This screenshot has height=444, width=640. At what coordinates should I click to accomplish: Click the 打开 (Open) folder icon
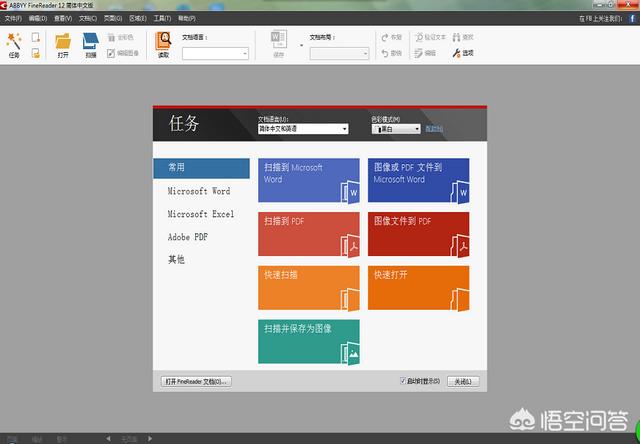pos(63,43)
